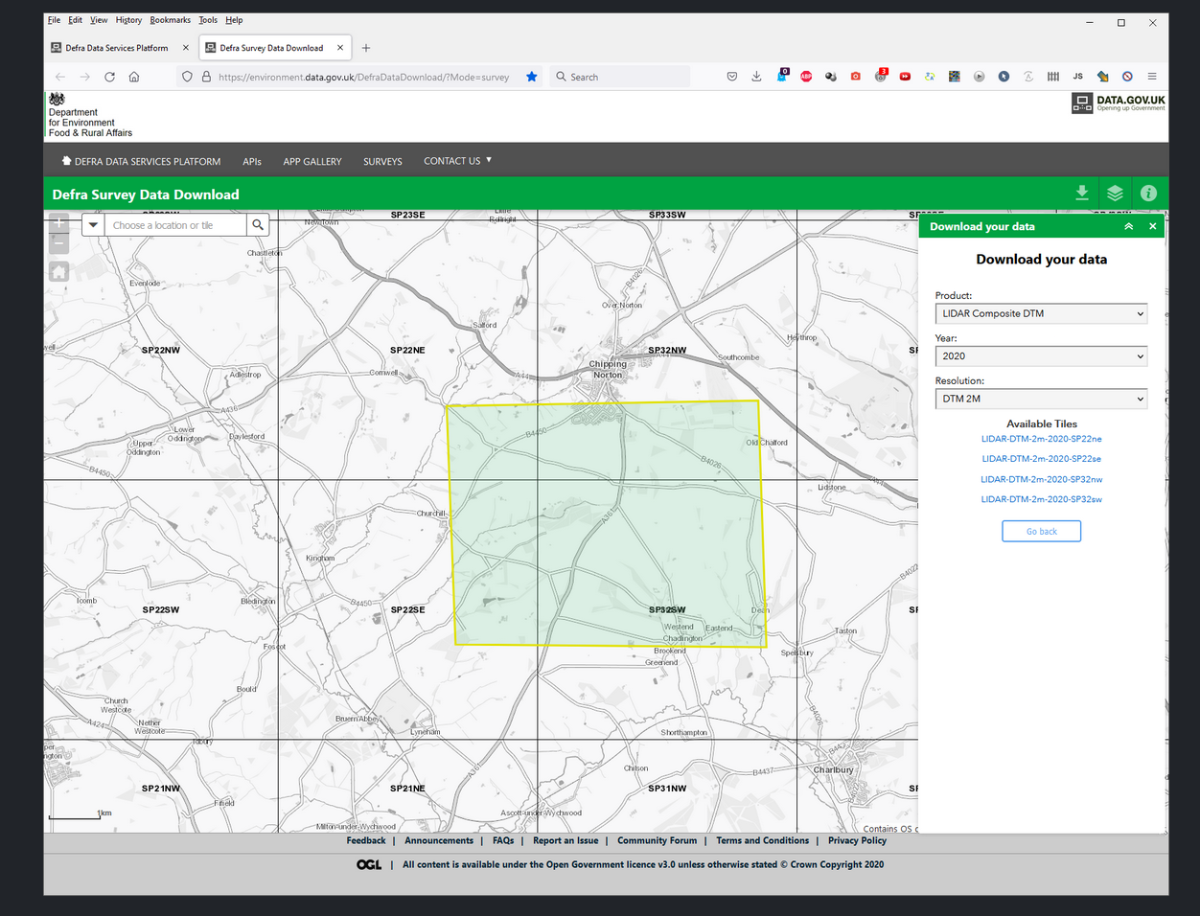Viewport: 1200px width, 916px height.
Task: Open the Year dropdown showing 2020
Action: click(x=1041, y=356)
